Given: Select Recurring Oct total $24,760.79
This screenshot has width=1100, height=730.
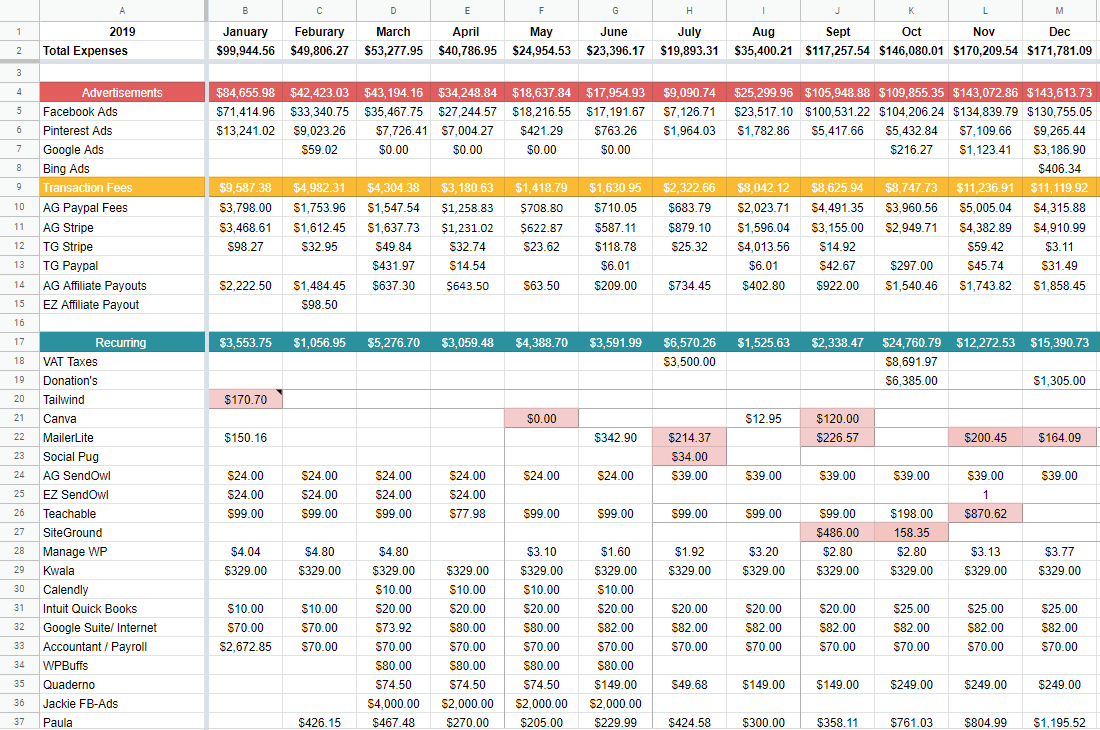Looking at the screenshot, I should [x=911, y=342].
